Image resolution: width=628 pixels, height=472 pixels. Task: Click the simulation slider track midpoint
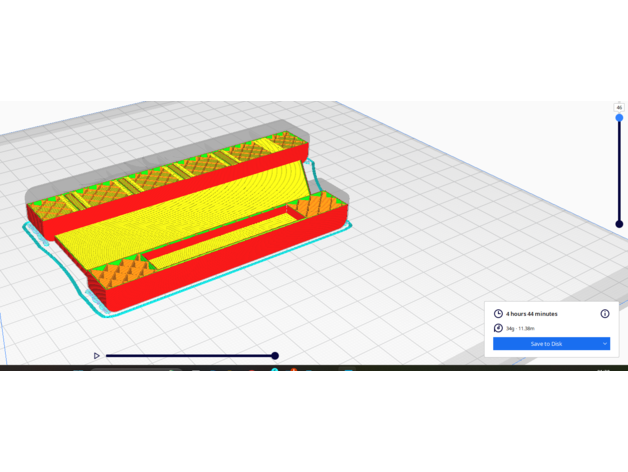190,356
